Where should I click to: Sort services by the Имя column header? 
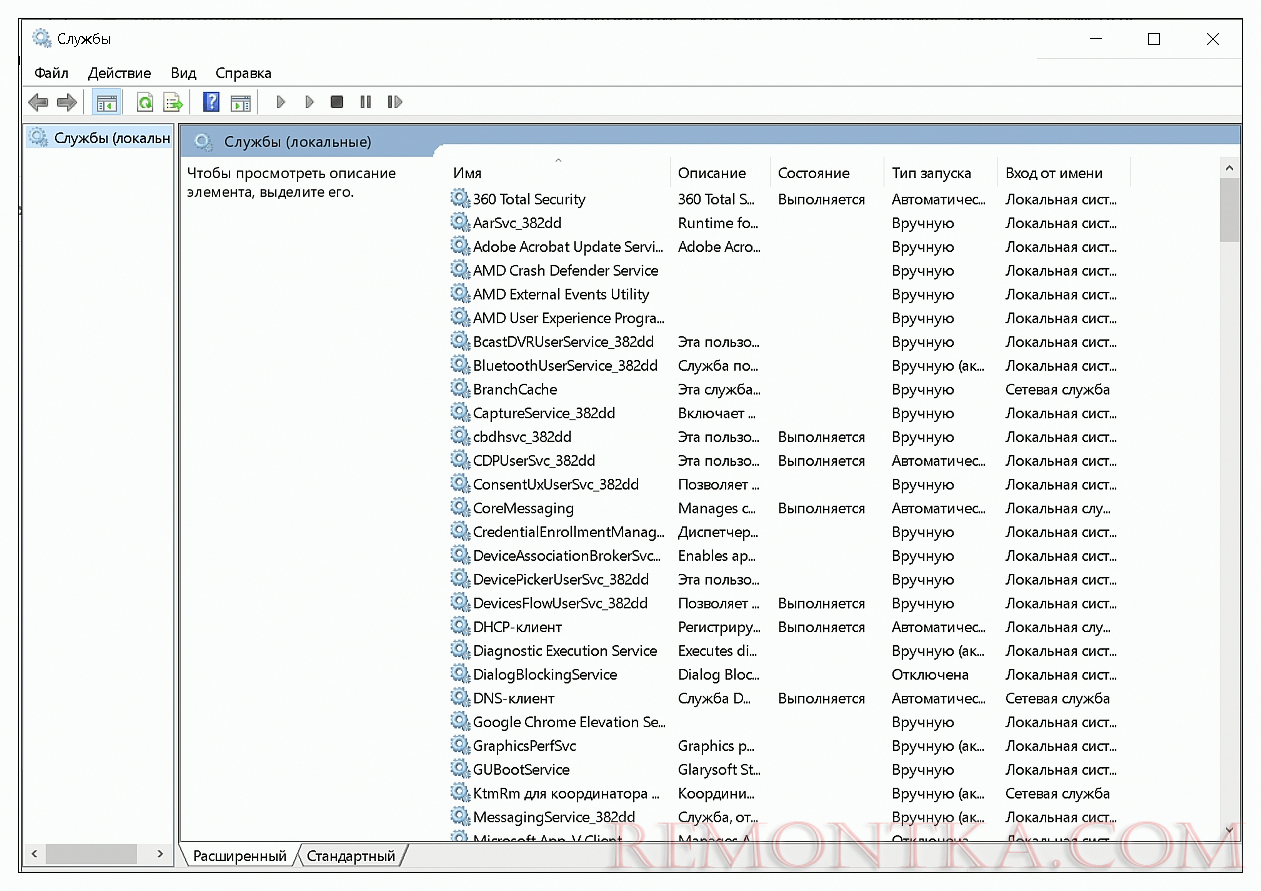click(467, 173)
